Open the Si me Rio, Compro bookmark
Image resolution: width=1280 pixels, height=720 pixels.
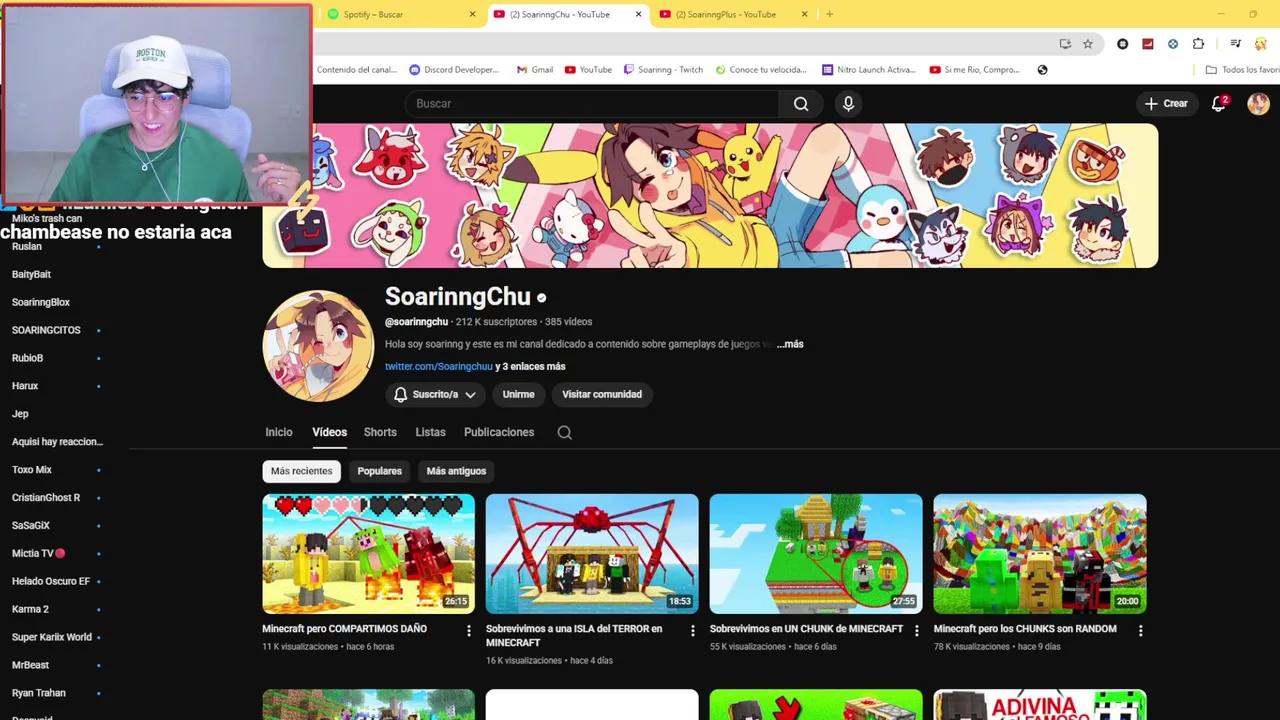(974, 70)
